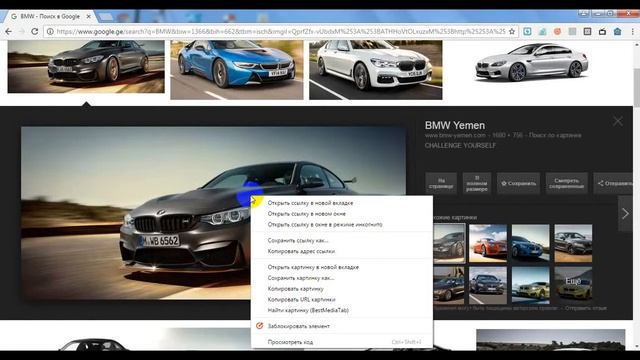The height and width of the screenshot is (360, 640).
Task: Click the address bar URL field
Action: (x=281, y=31)
